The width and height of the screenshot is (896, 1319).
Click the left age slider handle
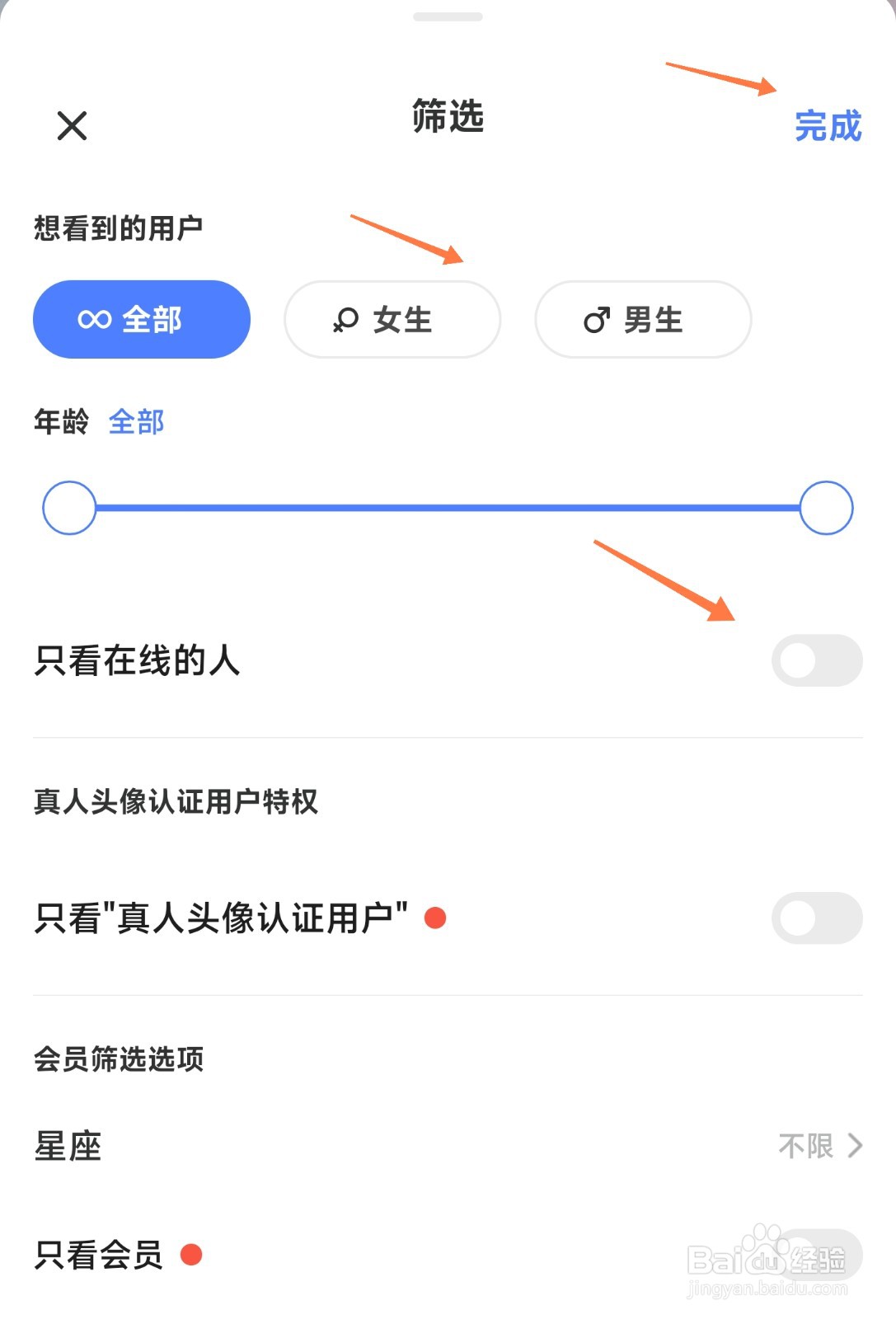69,508
